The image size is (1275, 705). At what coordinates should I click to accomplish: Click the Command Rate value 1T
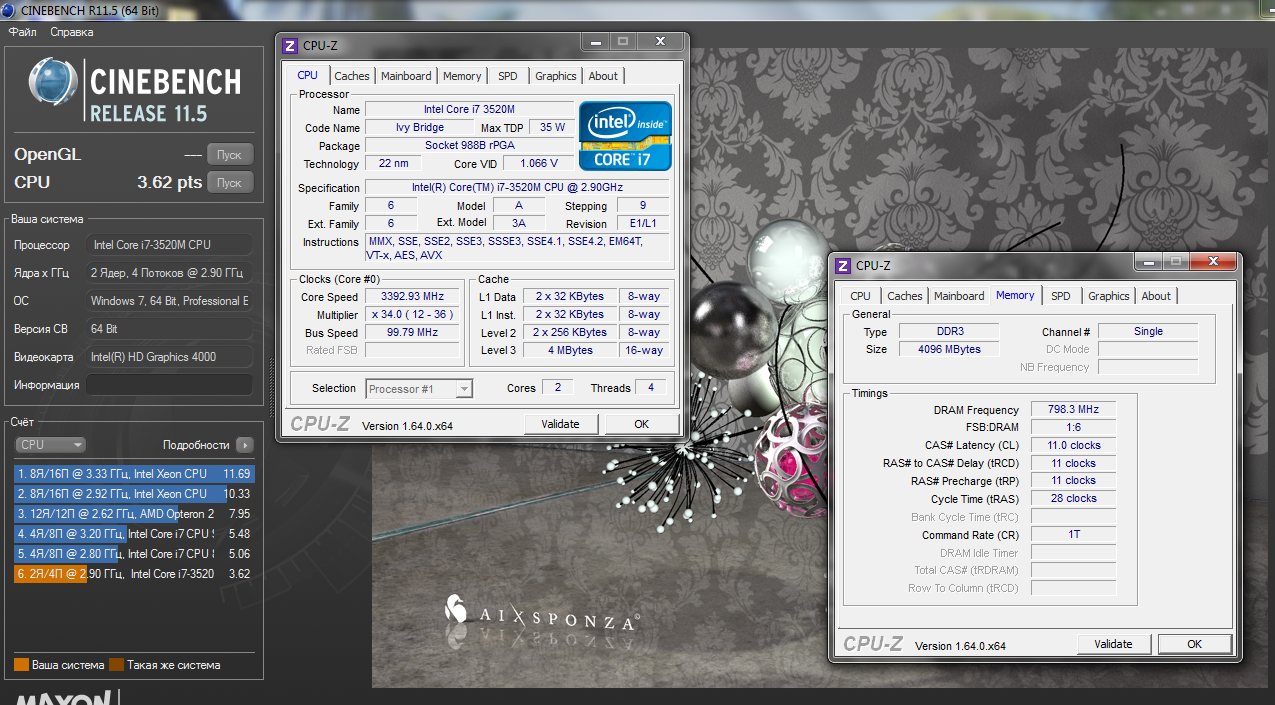point(1072,535)
